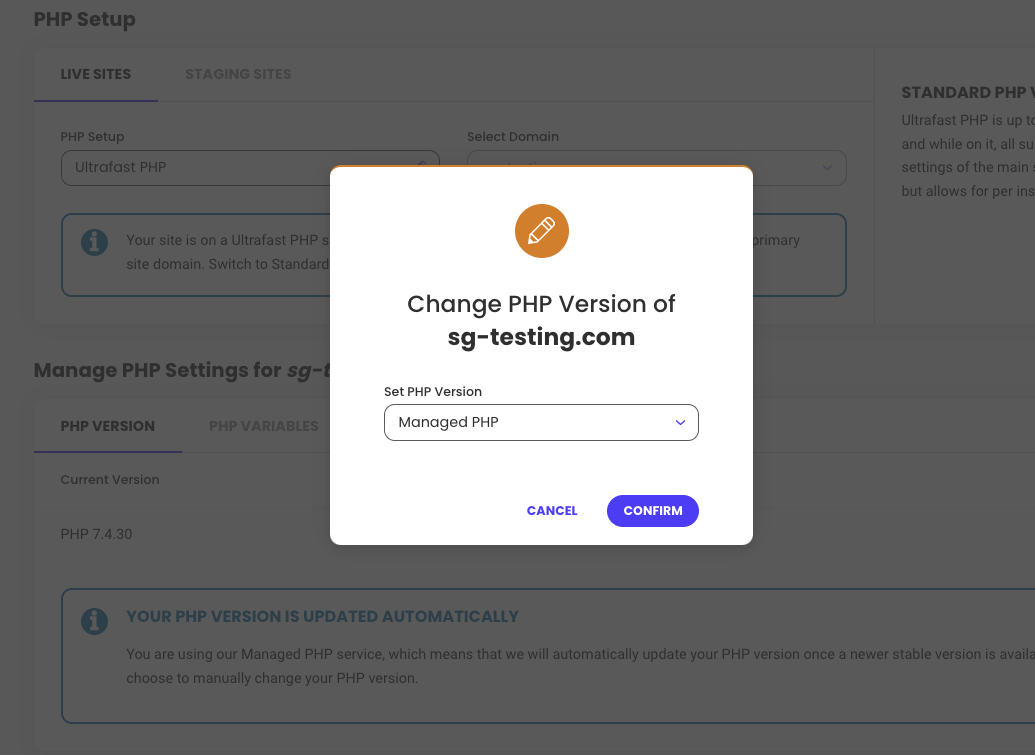Switch to the Live Sites tab
Image resolution: width=1035 pixels, height=755 pixels.
[x=96, y=74]
